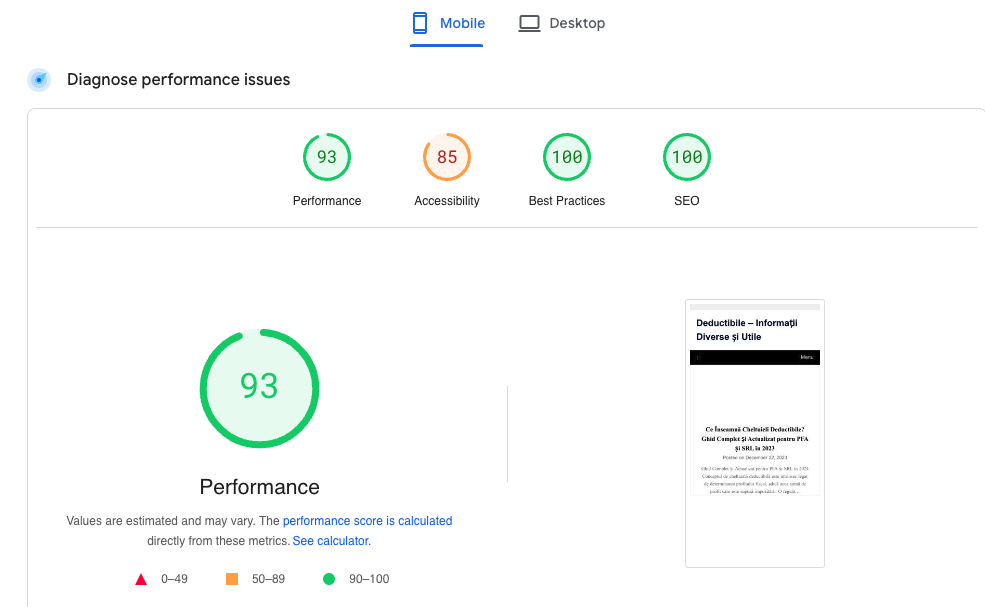Viewport: 985px width, 607px height.
Task: Select the small Performance 93 score gauge
Action: coord(327,157)
